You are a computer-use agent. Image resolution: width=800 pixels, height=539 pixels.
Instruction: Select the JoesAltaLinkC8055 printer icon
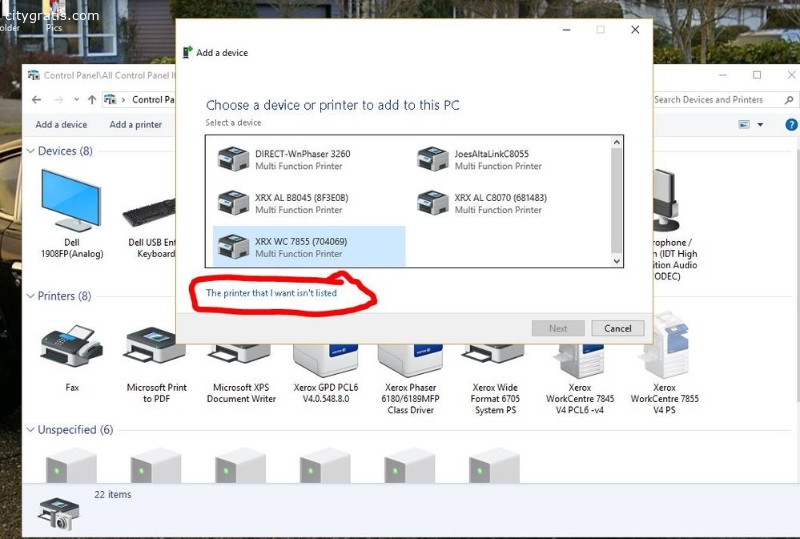coord(433,159)
